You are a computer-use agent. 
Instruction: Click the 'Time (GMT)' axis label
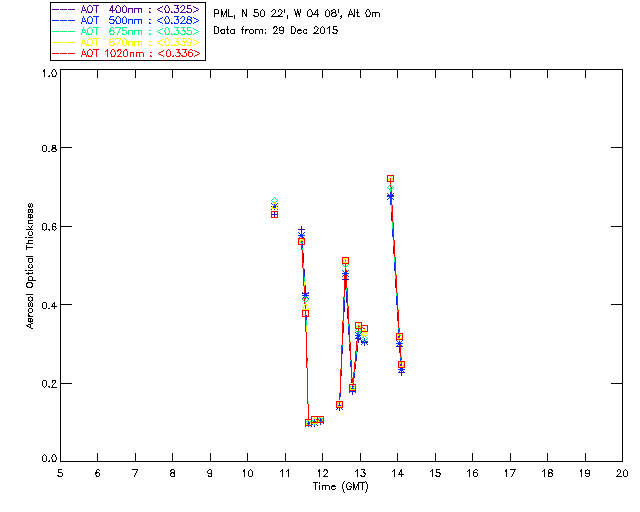[340, 487]
